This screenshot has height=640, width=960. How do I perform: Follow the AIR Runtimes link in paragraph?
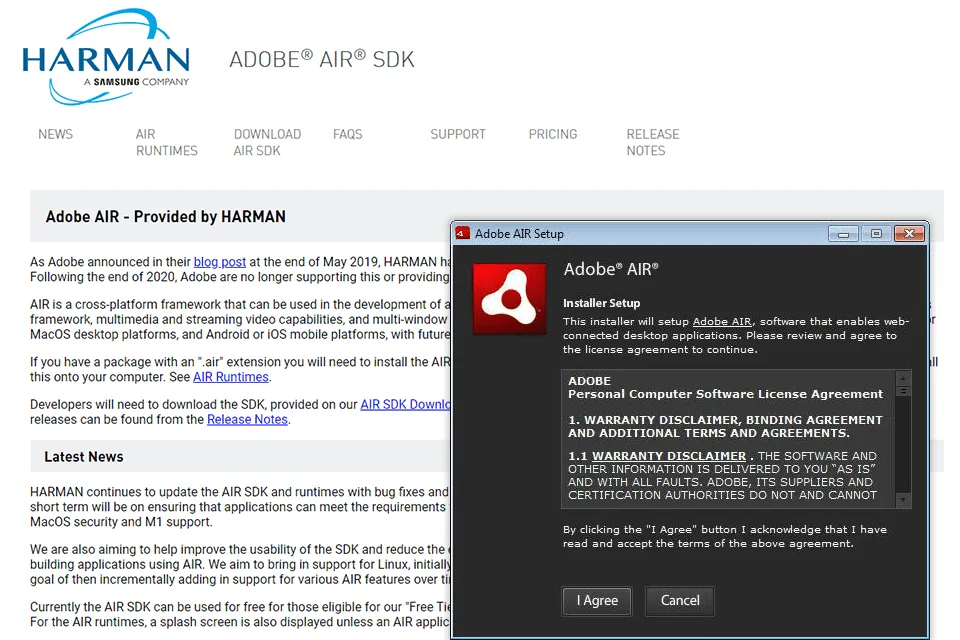tap(231, 377)
